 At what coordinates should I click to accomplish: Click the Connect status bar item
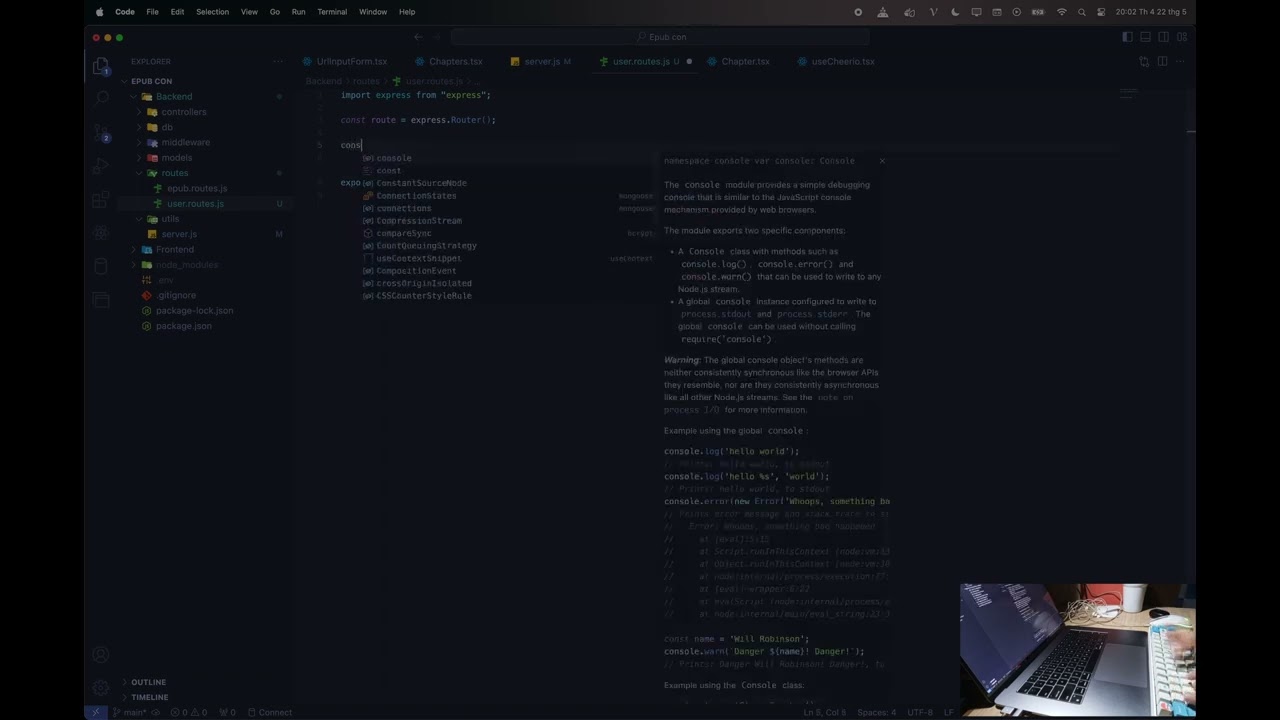tap(270, 712)
